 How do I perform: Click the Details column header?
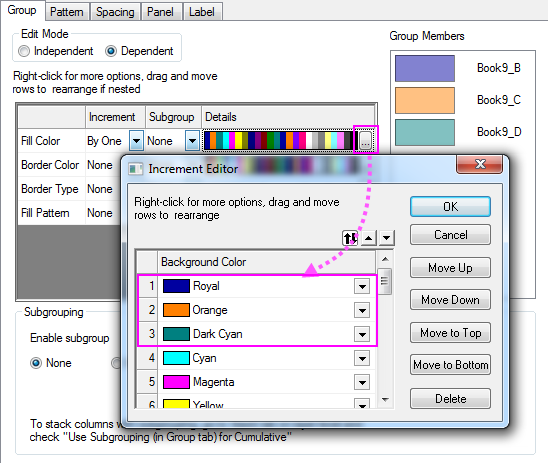288,117
